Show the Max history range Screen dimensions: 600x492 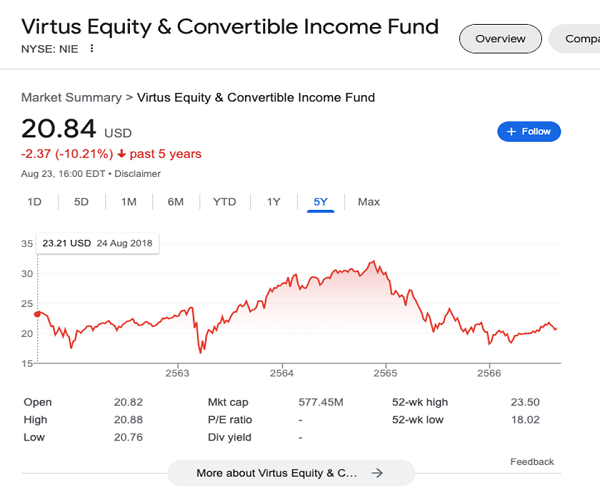pyautogui.click(x=369, y=202)
